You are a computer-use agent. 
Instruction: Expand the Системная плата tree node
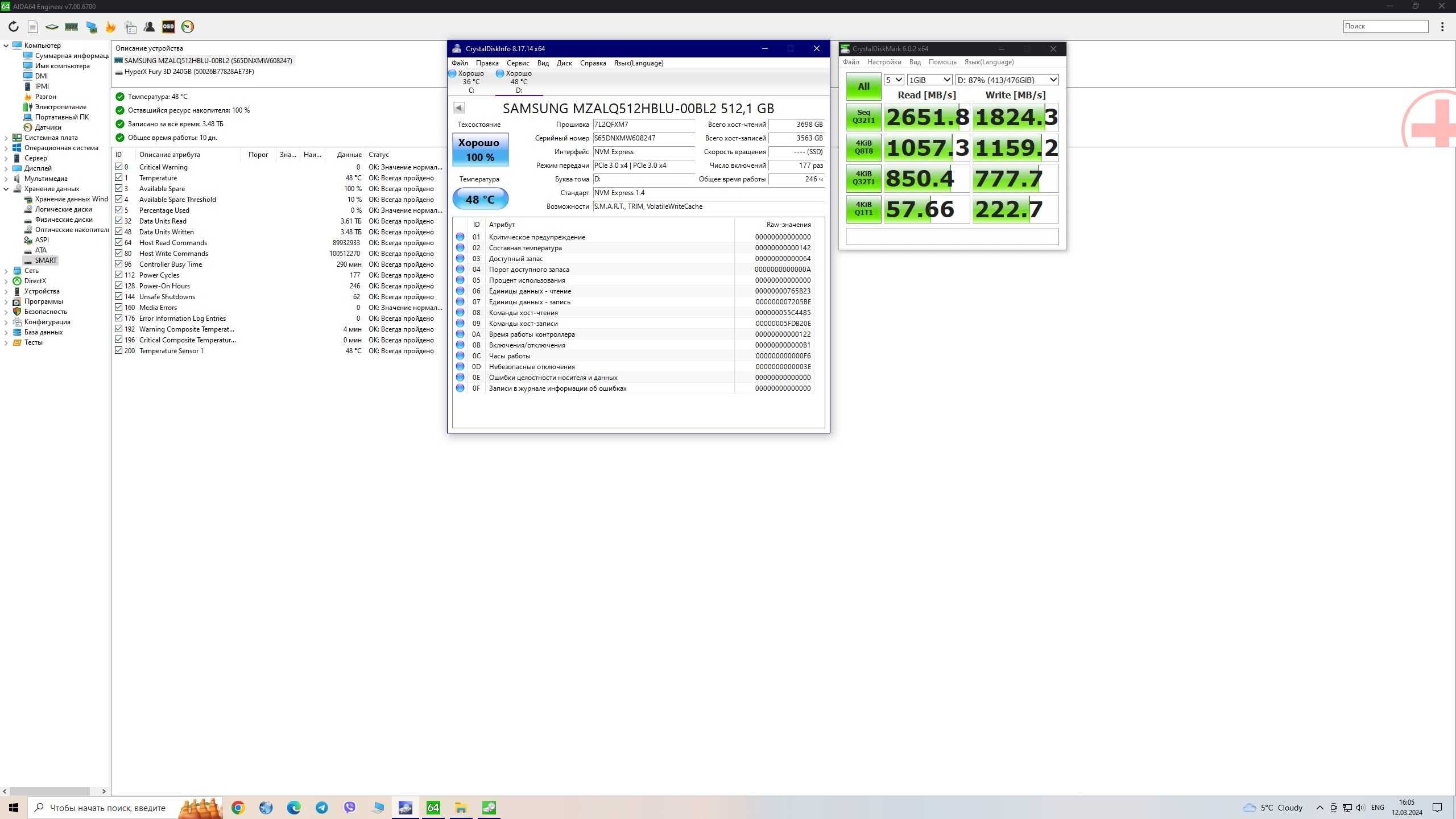(6, 138)
